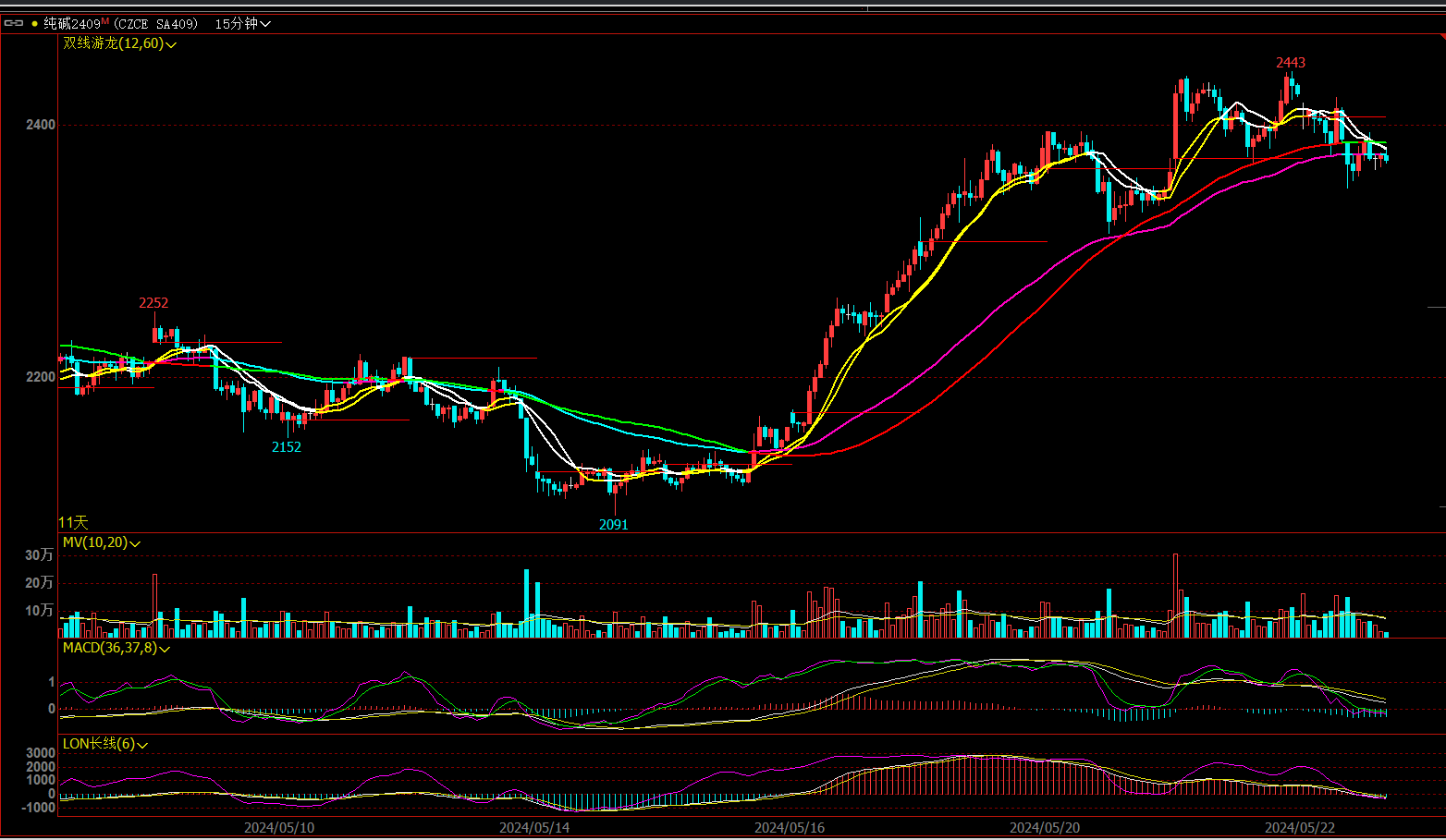Click the 30万 volume axis label
1446x840 pixels.
[x=39, y=555]
